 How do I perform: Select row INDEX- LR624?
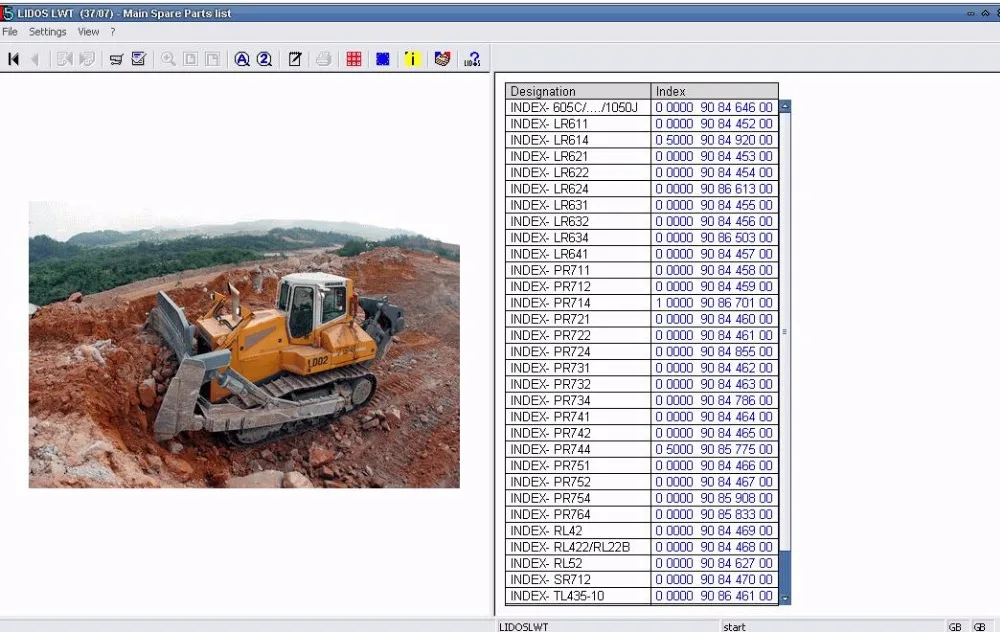(x=642, y=189)
